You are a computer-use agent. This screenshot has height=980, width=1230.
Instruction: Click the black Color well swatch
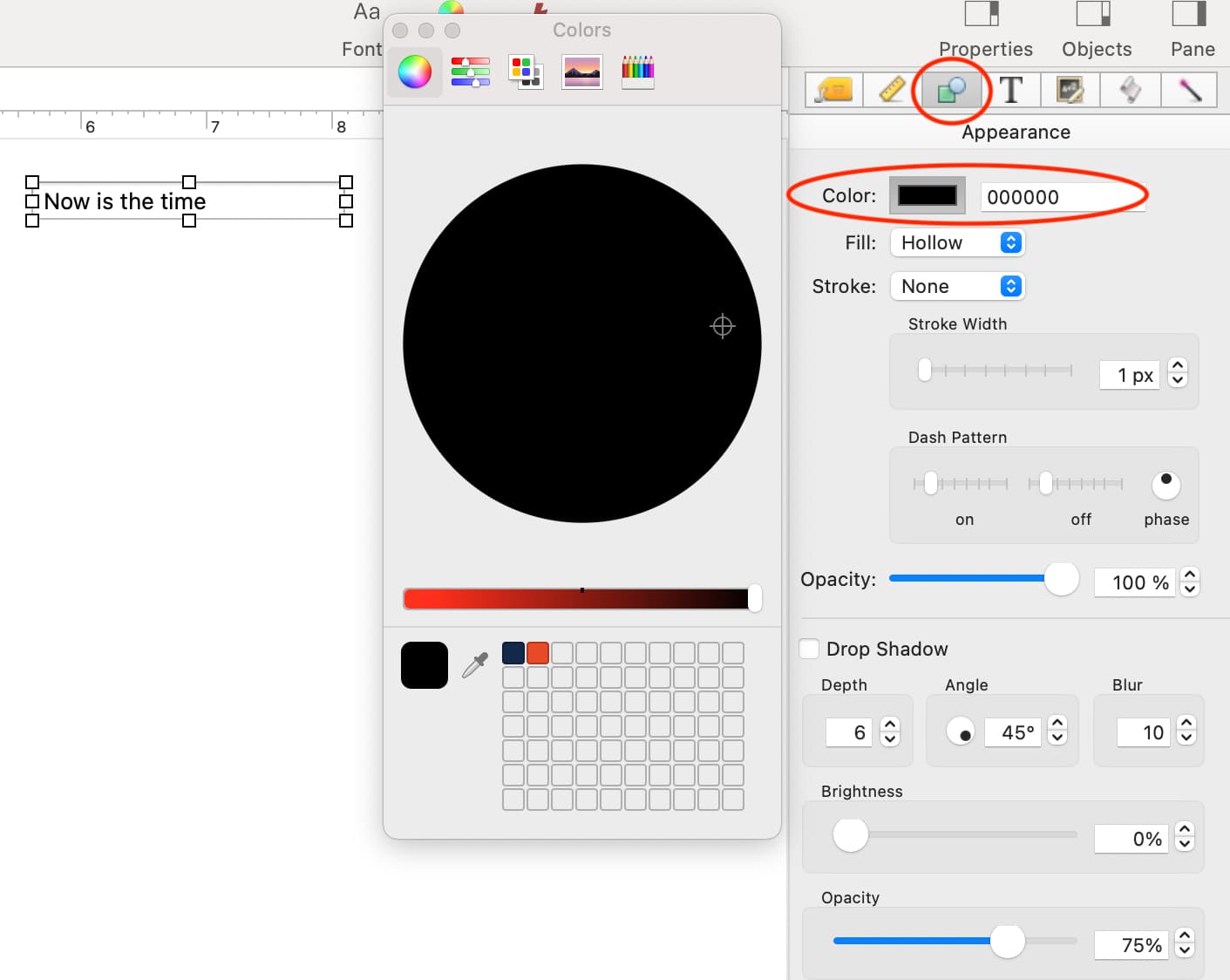tap(928, 195)
